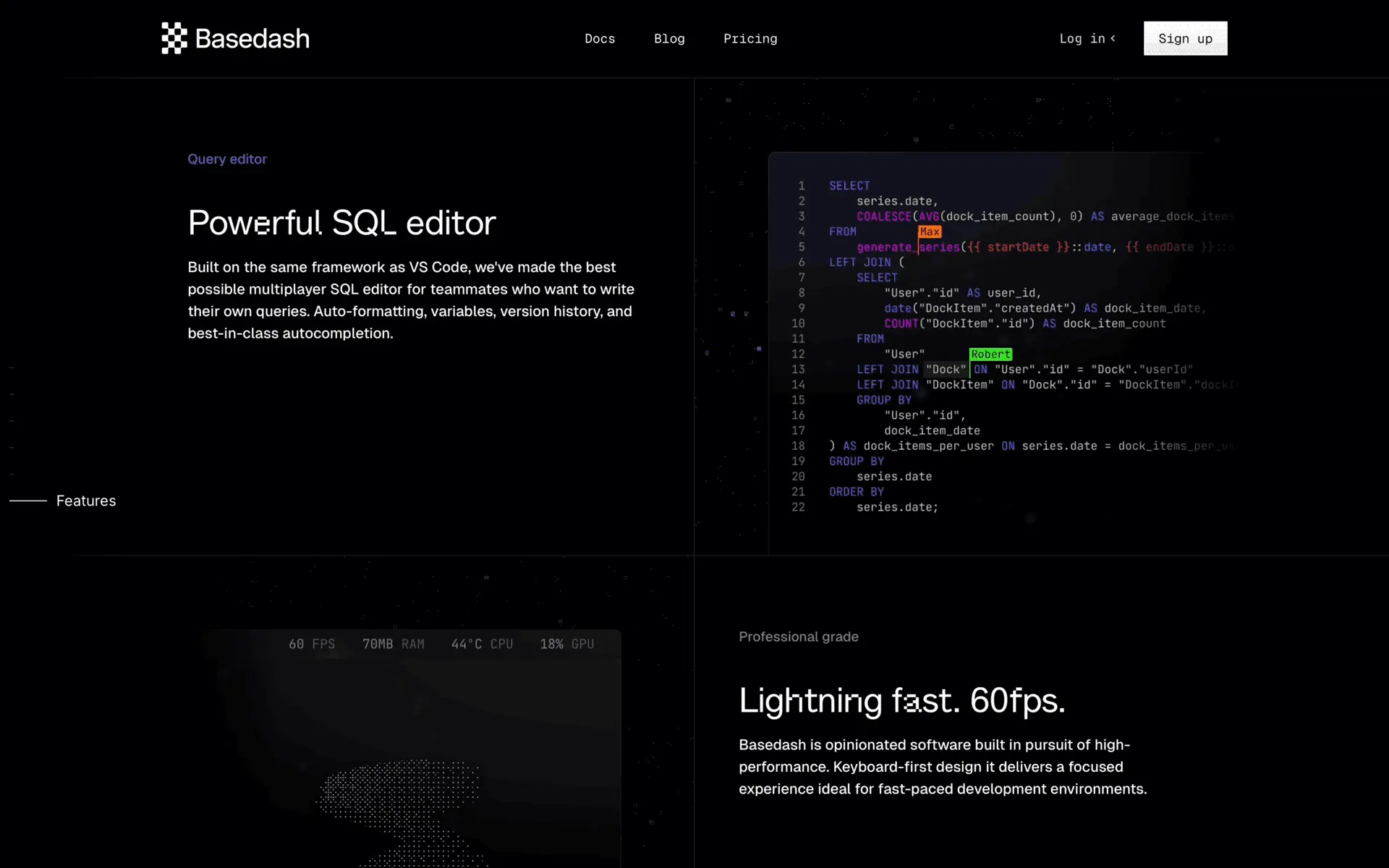Click the green Robert cursor tag
This screenshot has width=1389, height=868.
990,354
